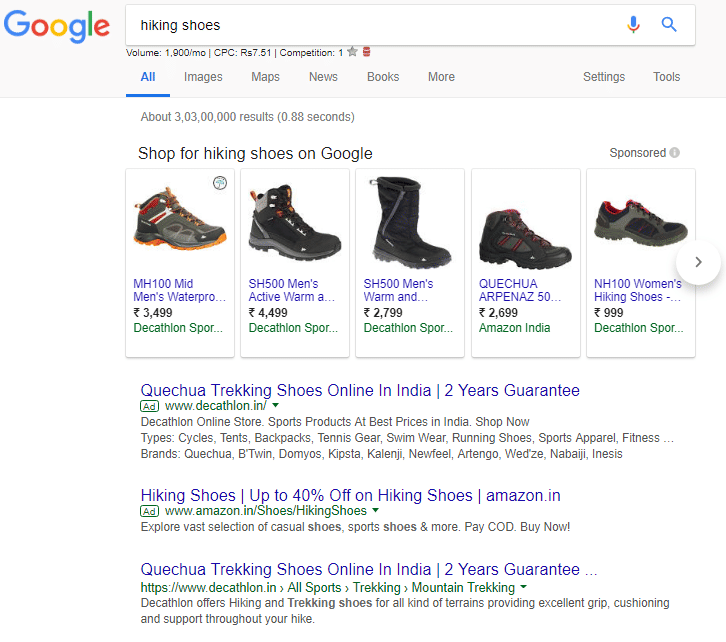726x642 pixels.
Task: Open Settings menu
Action: coord(604,77)
